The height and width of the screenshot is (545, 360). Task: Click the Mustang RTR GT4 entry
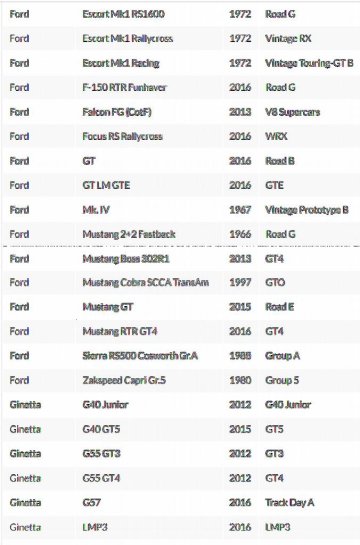pyautogui.click(x=120, y=331)
